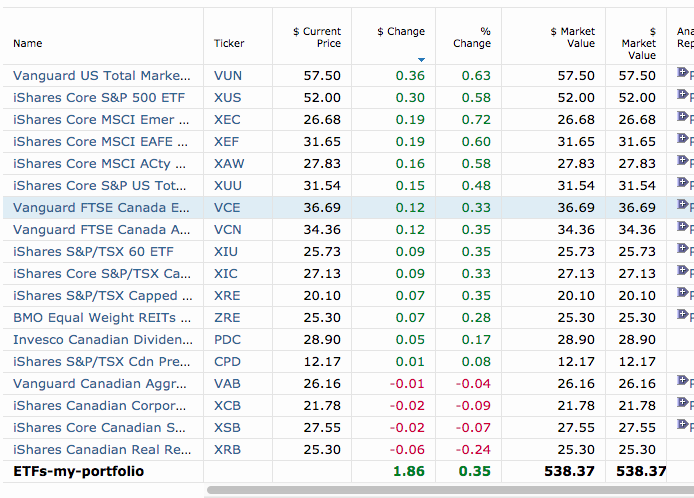694x498 pixels.
Task: Toggle sort arrow under $ Change header
Action: (421, 59)
